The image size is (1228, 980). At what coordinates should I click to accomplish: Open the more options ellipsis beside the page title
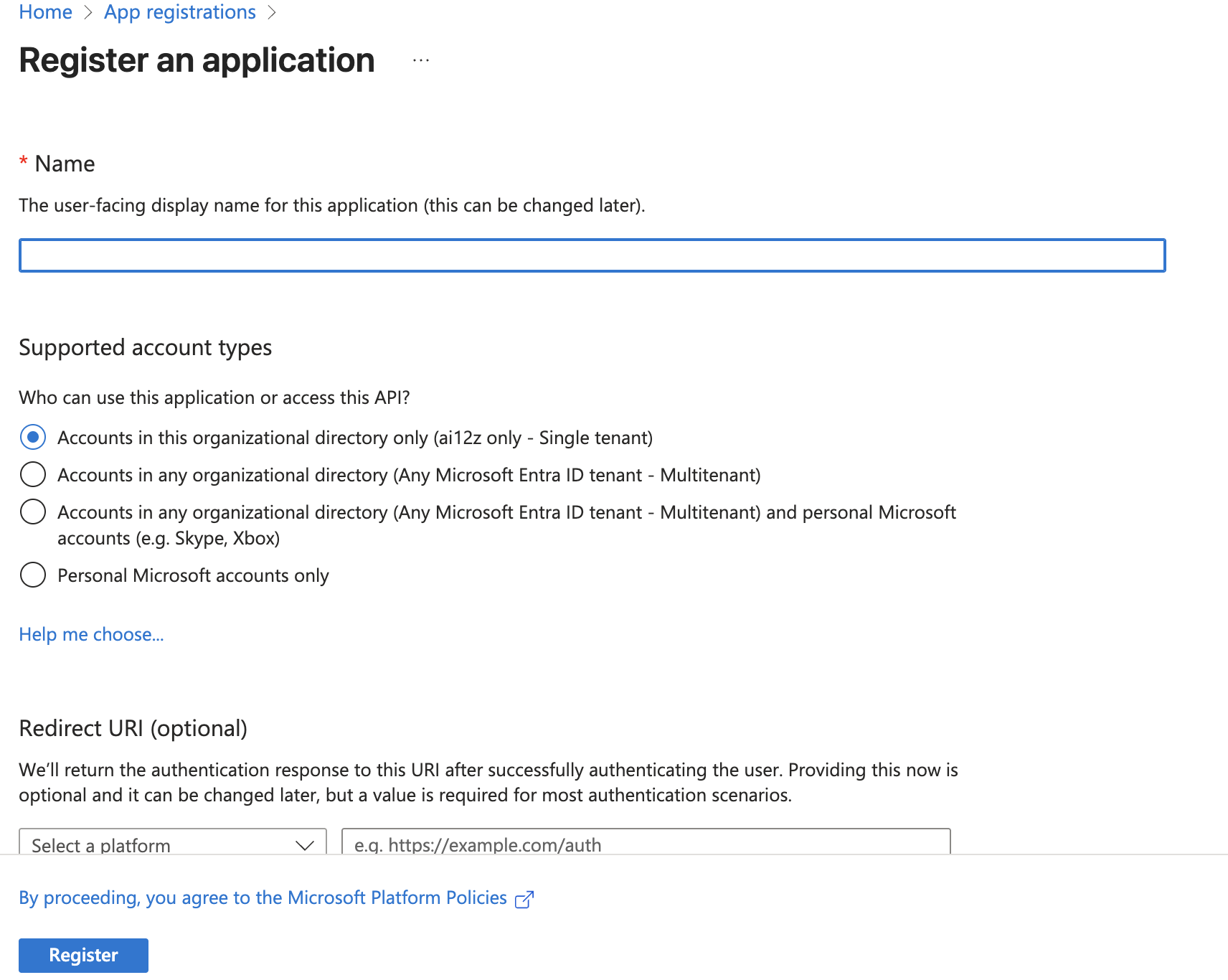pos(420,60)
